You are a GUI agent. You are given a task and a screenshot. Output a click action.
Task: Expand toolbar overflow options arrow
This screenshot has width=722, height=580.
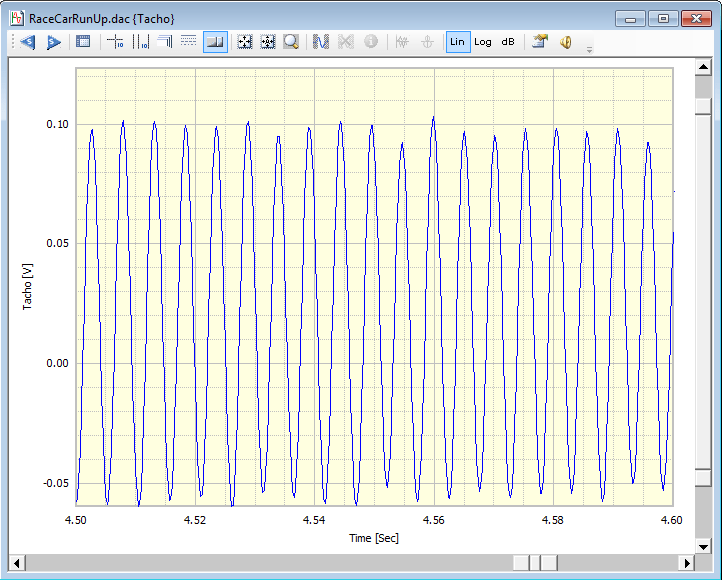pyautogui.click(x=589, y=47)
